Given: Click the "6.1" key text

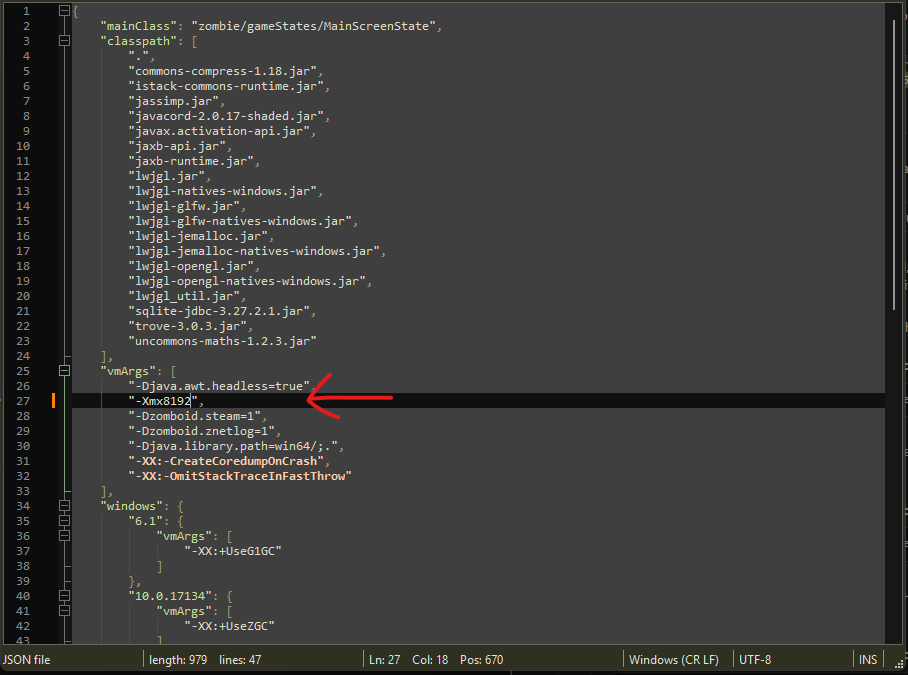Looking at the screenshot, I should (x=146, y=521).
